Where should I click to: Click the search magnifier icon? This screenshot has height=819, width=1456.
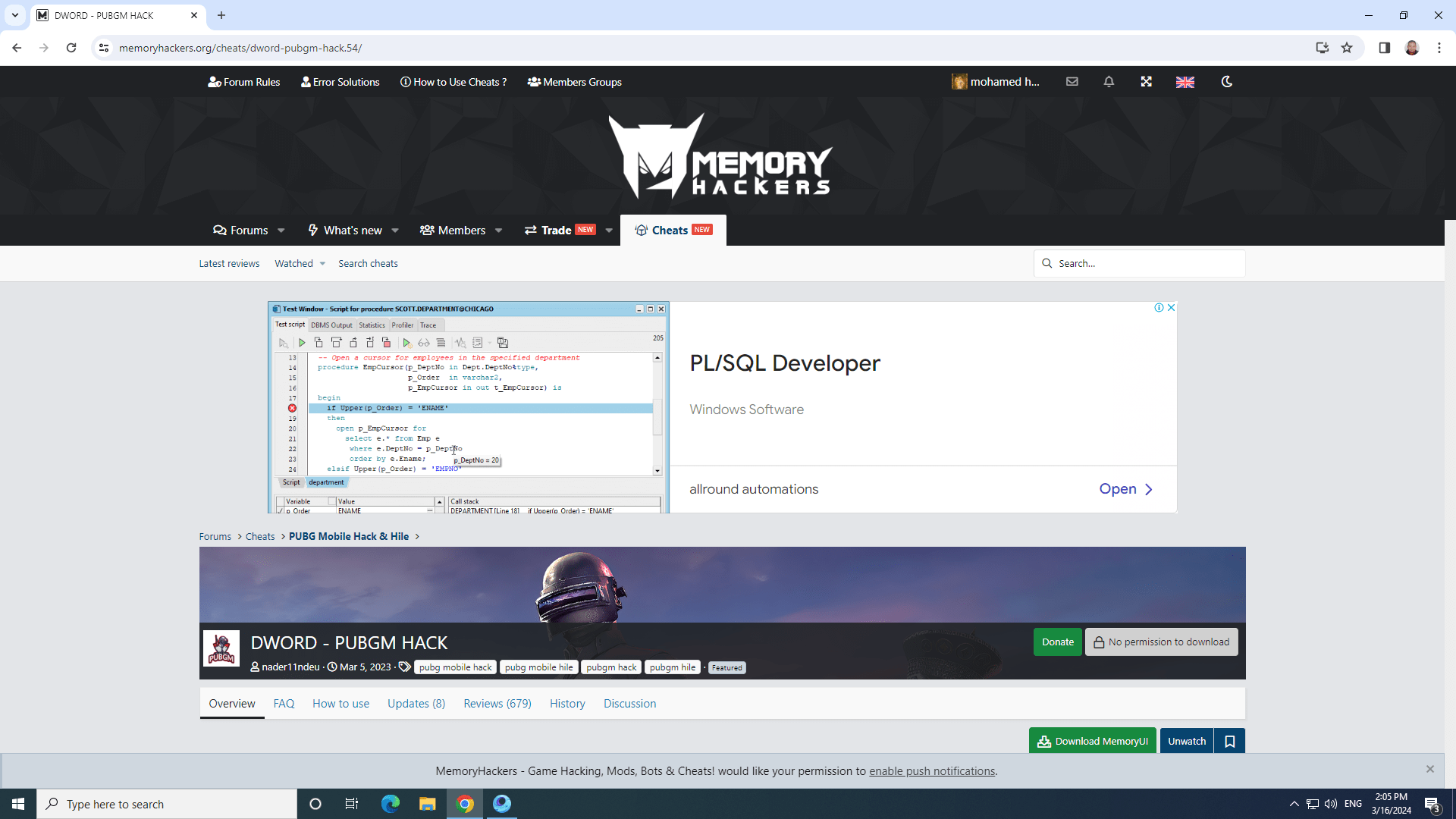(1047, 264)
